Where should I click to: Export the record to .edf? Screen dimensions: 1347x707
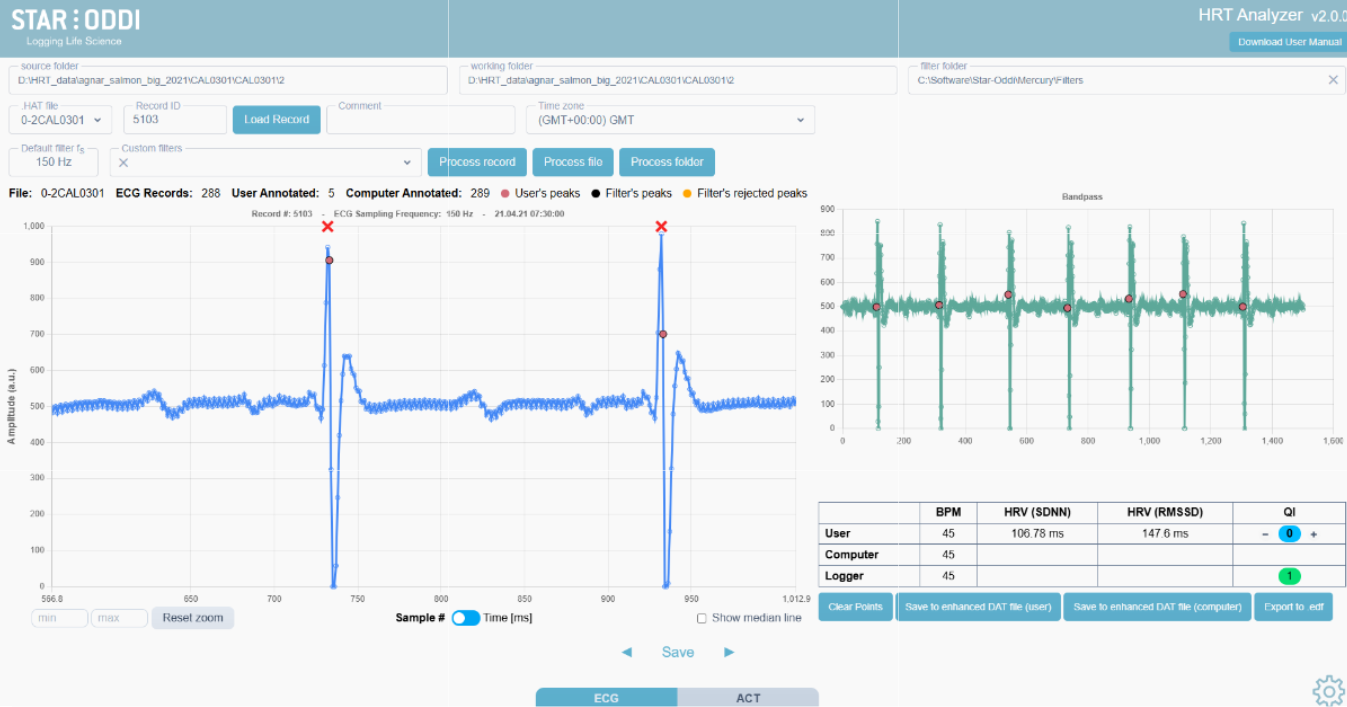click(1294, 607)
